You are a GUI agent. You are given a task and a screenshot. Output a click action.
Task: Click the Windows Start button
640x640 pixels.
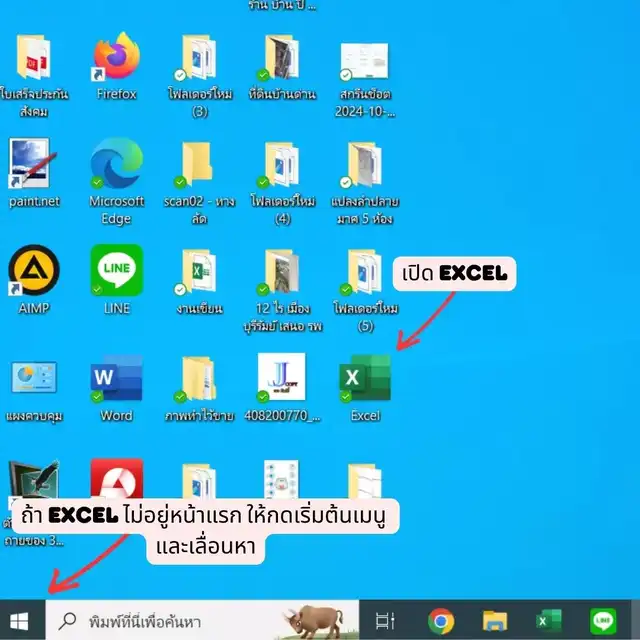(x=21, y=621)
